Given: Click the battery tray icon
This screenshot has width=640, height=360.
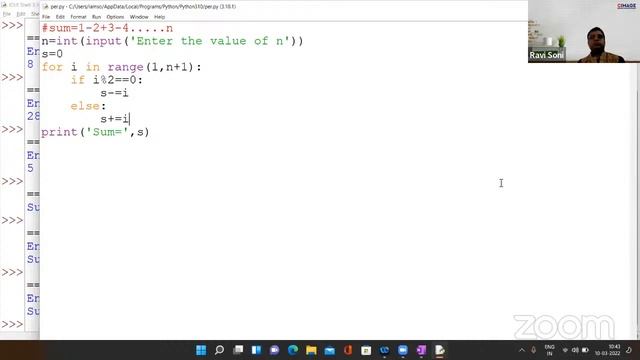Looking at the screenshot, I should [585, 350].
